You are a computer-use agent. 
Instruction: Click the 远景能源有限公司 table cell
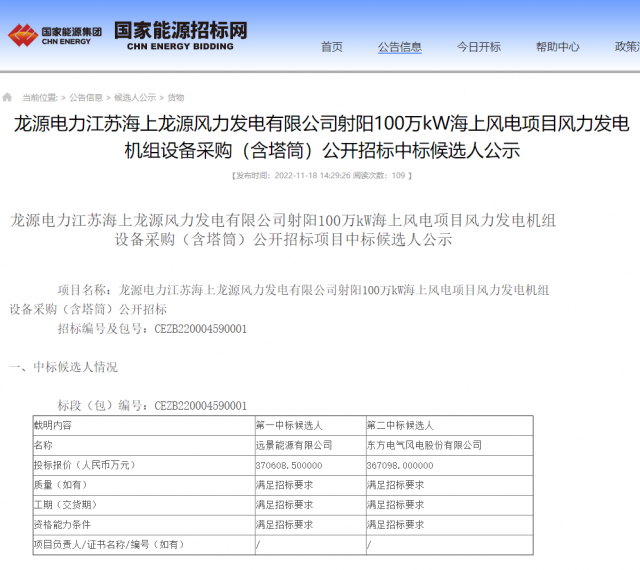(294, 445)
